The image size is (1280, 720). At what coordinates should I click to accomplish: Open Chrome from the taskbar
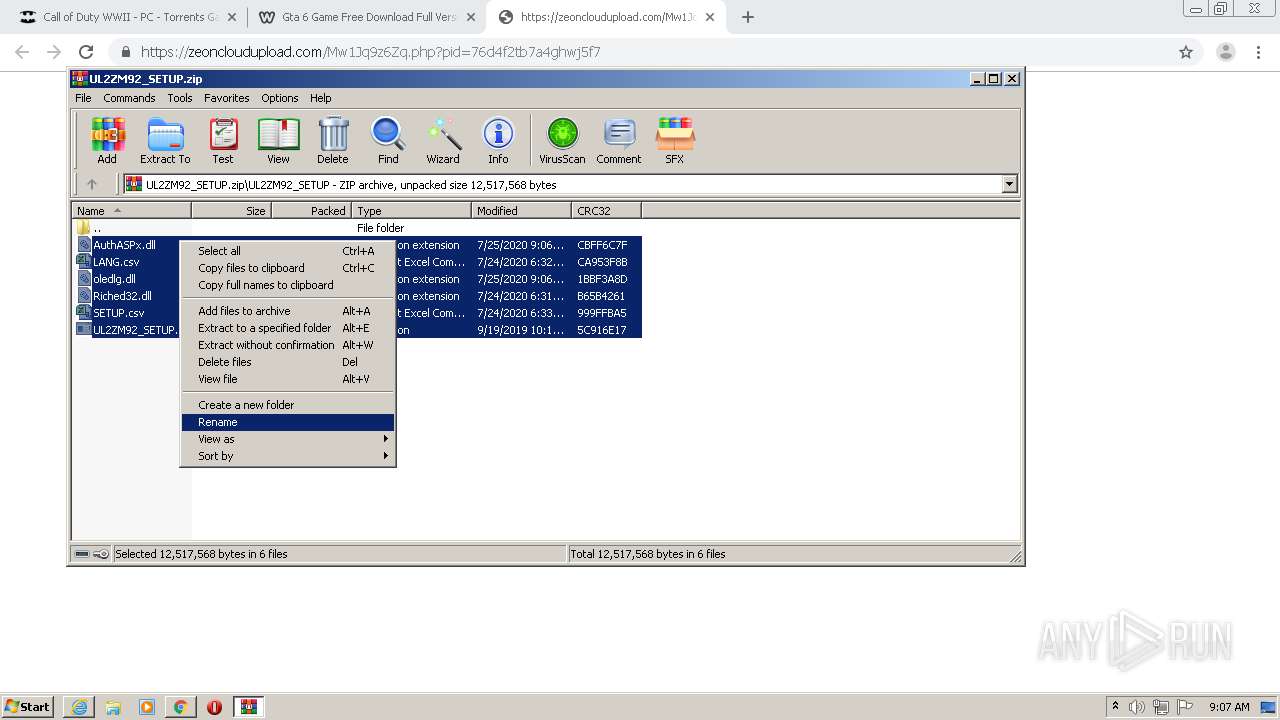[x=180, y=707]
